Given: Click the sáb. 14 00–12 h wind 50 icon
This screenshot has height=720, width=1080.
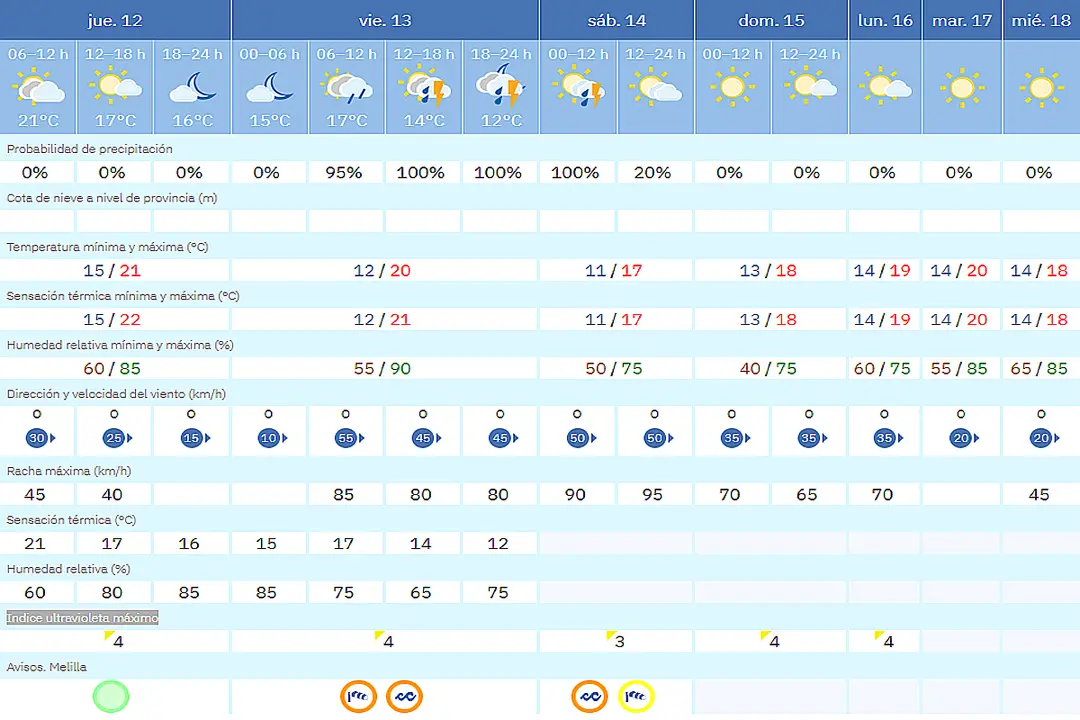Looking at the screenshot, I should coord(580,438).
